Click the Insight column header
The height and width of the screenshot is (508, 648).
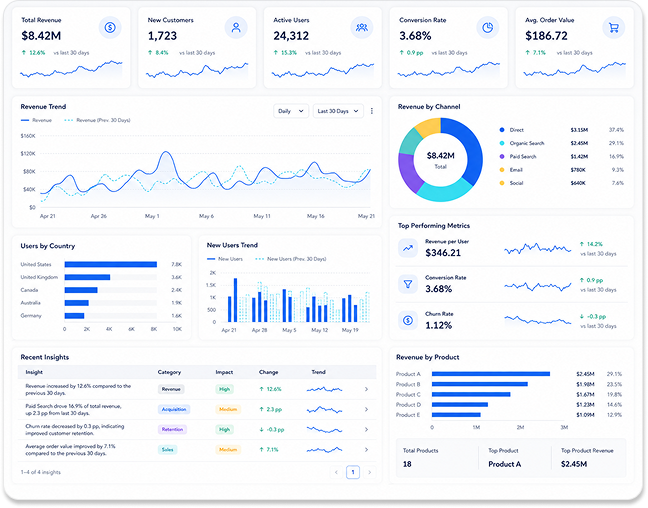click(x=34, y=372)
